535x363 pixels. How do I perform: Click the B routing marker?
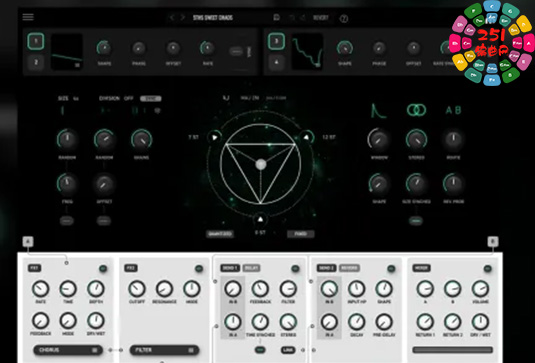pos(493,242)
